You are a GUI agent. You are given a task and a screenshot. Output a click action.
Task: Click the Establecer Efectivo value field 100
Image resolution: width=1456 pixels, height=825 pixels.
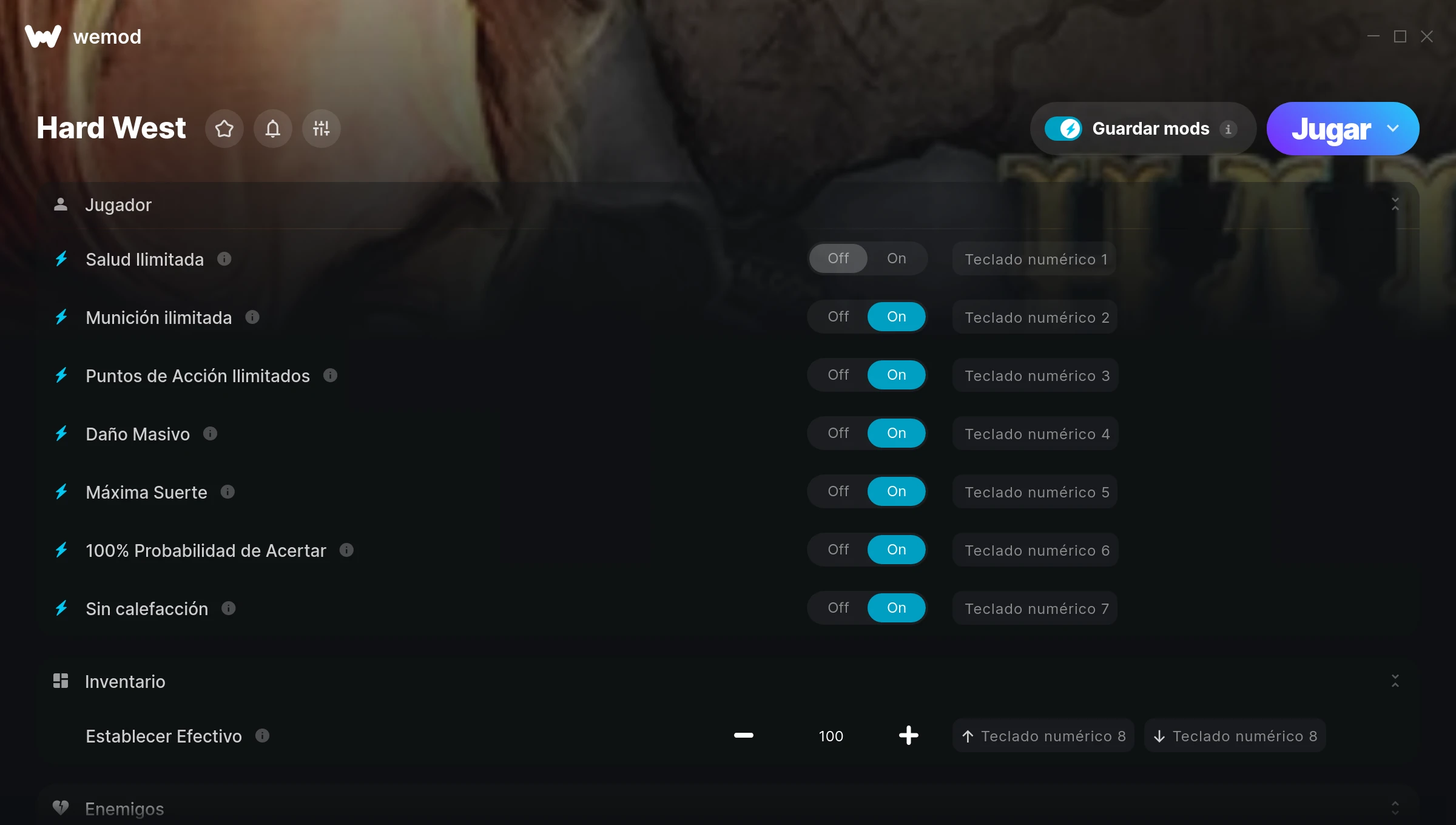pyautogui.click(x=831, y=736)
